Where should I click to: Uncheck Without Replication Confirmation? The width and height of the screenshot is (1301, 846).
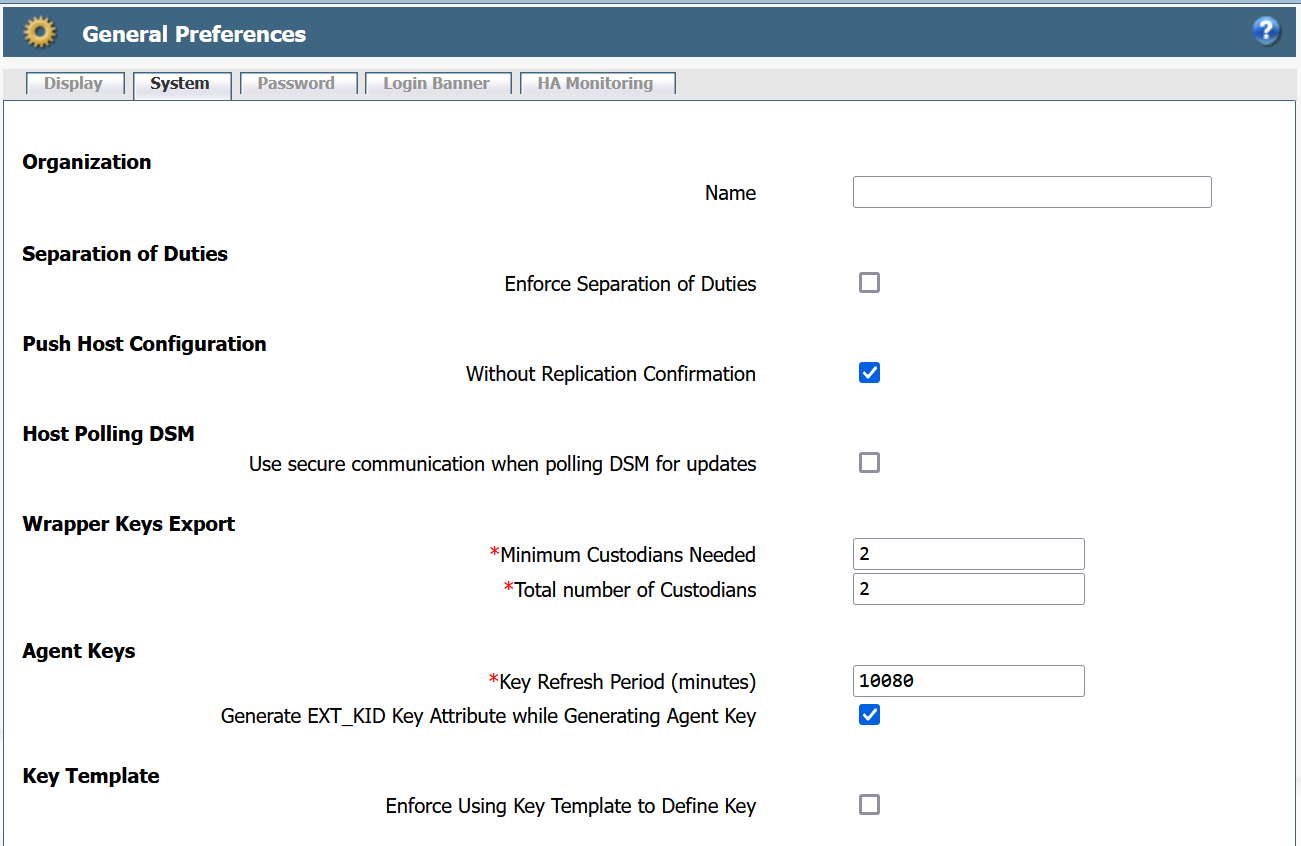click(869, 372)
